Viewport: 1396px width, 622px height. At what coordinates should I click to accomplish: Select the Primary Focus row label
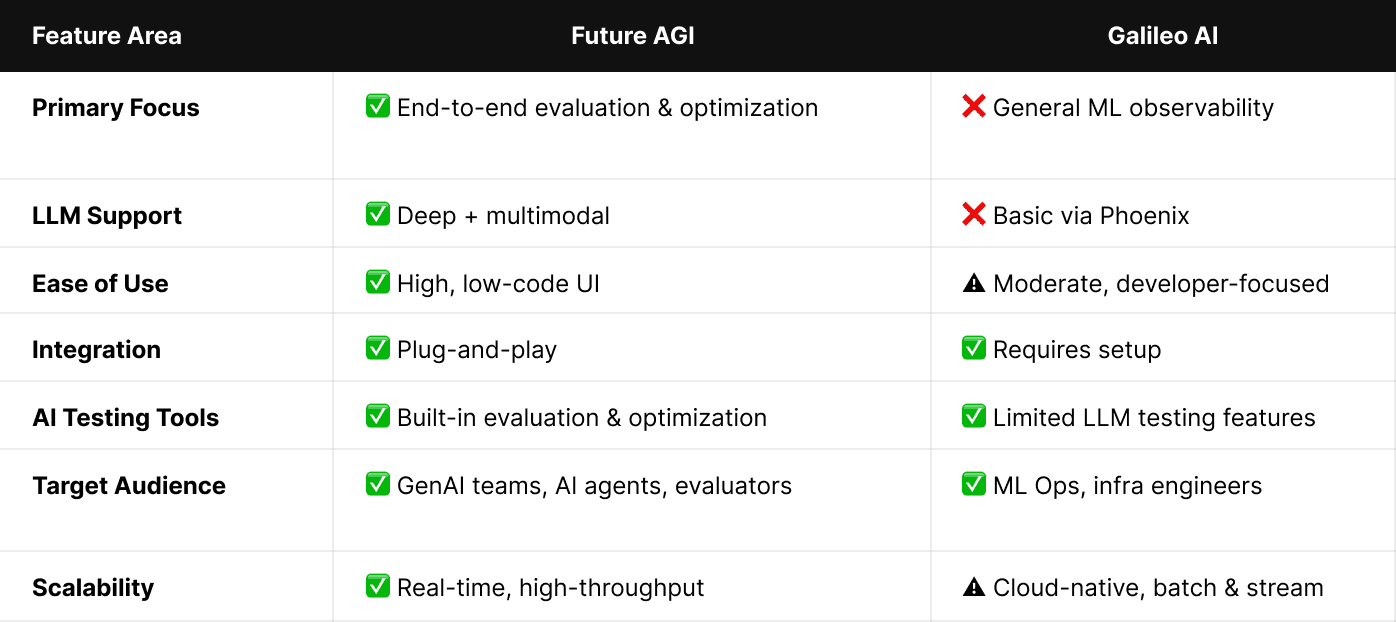pyautogui.click(x=116, y=108)
